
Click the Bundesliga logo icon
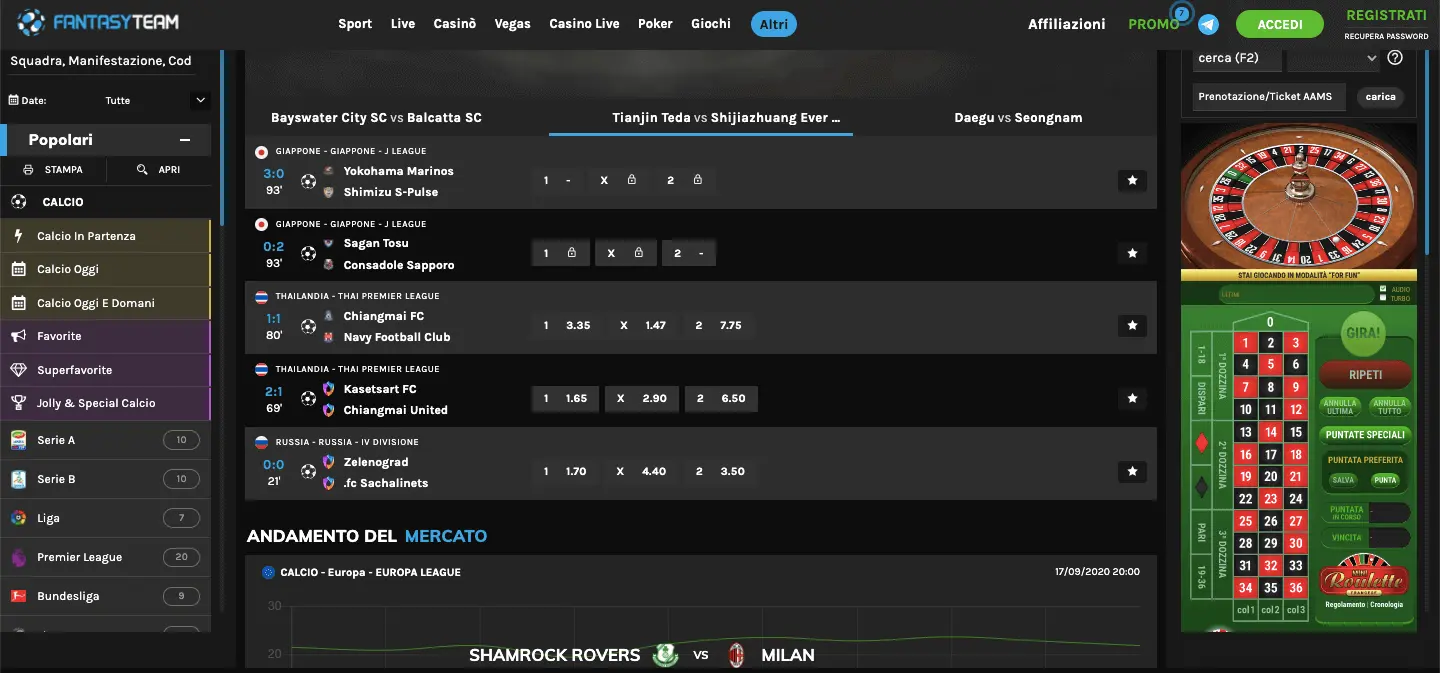pyautogui.click(x=18, y=596)
